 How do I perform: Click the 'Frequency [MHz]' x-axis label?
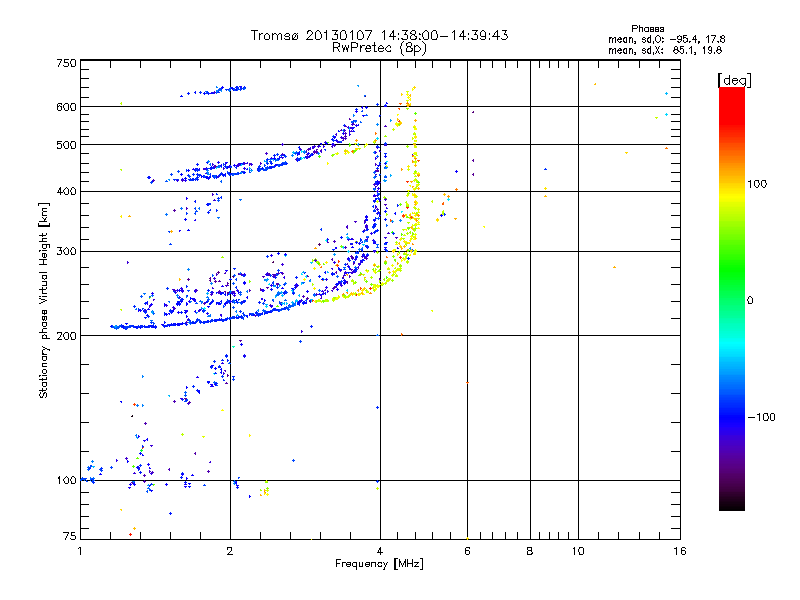(379, 564)
